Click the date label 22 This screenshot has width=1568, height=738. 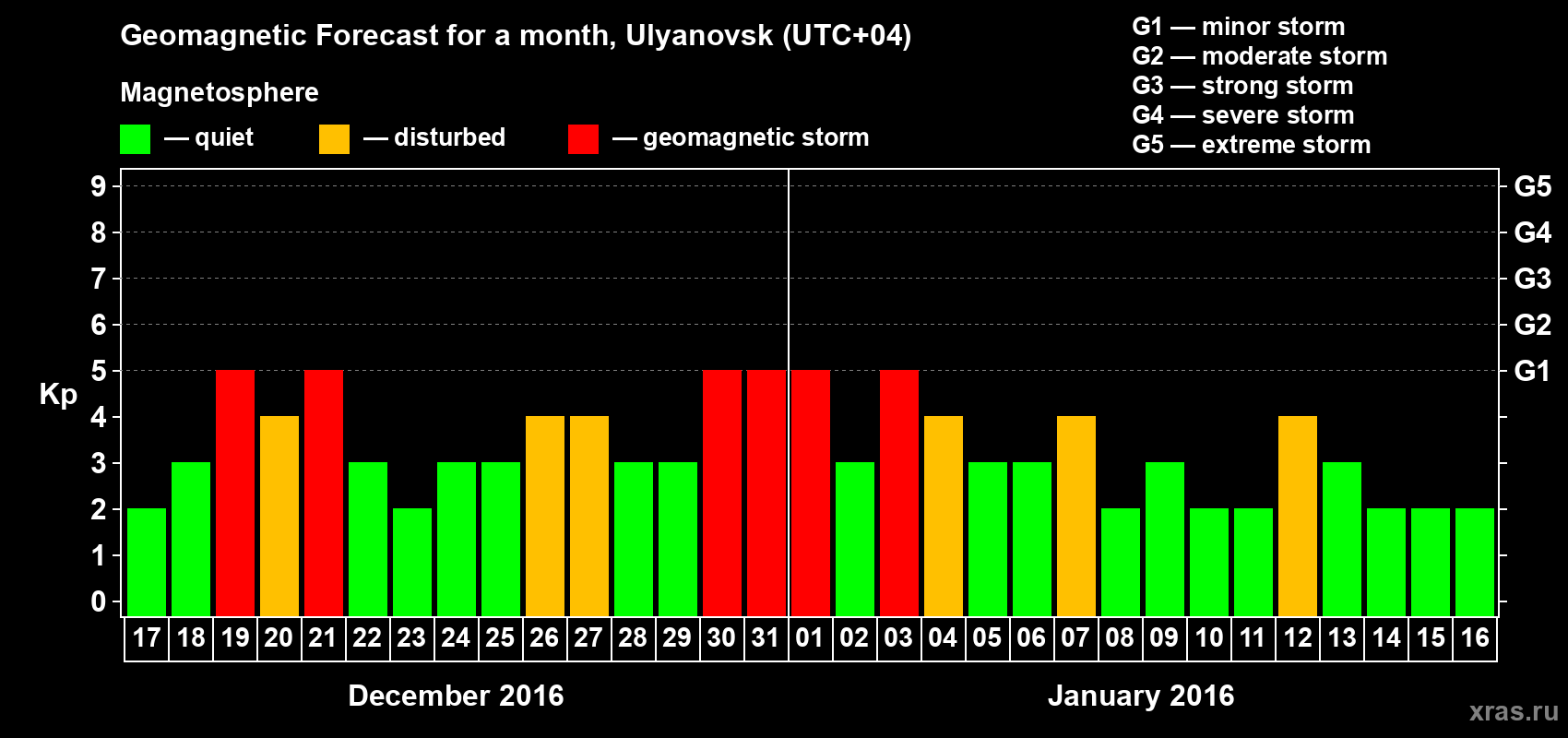(367, 637)
